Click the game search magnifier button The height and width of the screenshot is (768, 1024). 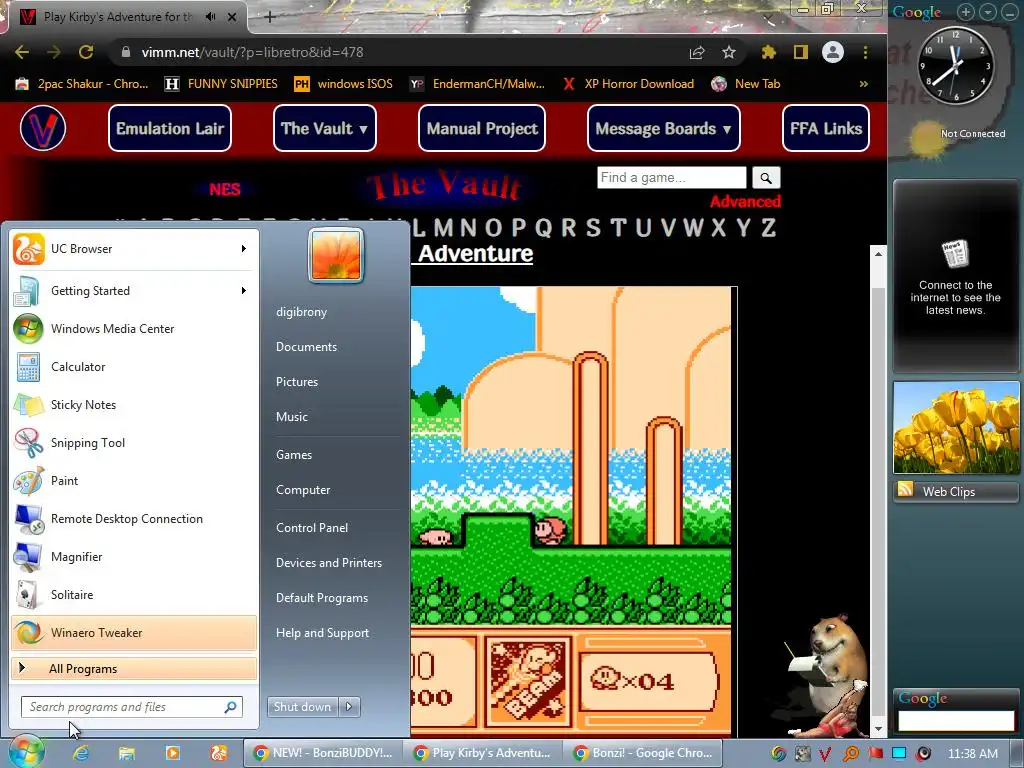click(x=766, y=178)
